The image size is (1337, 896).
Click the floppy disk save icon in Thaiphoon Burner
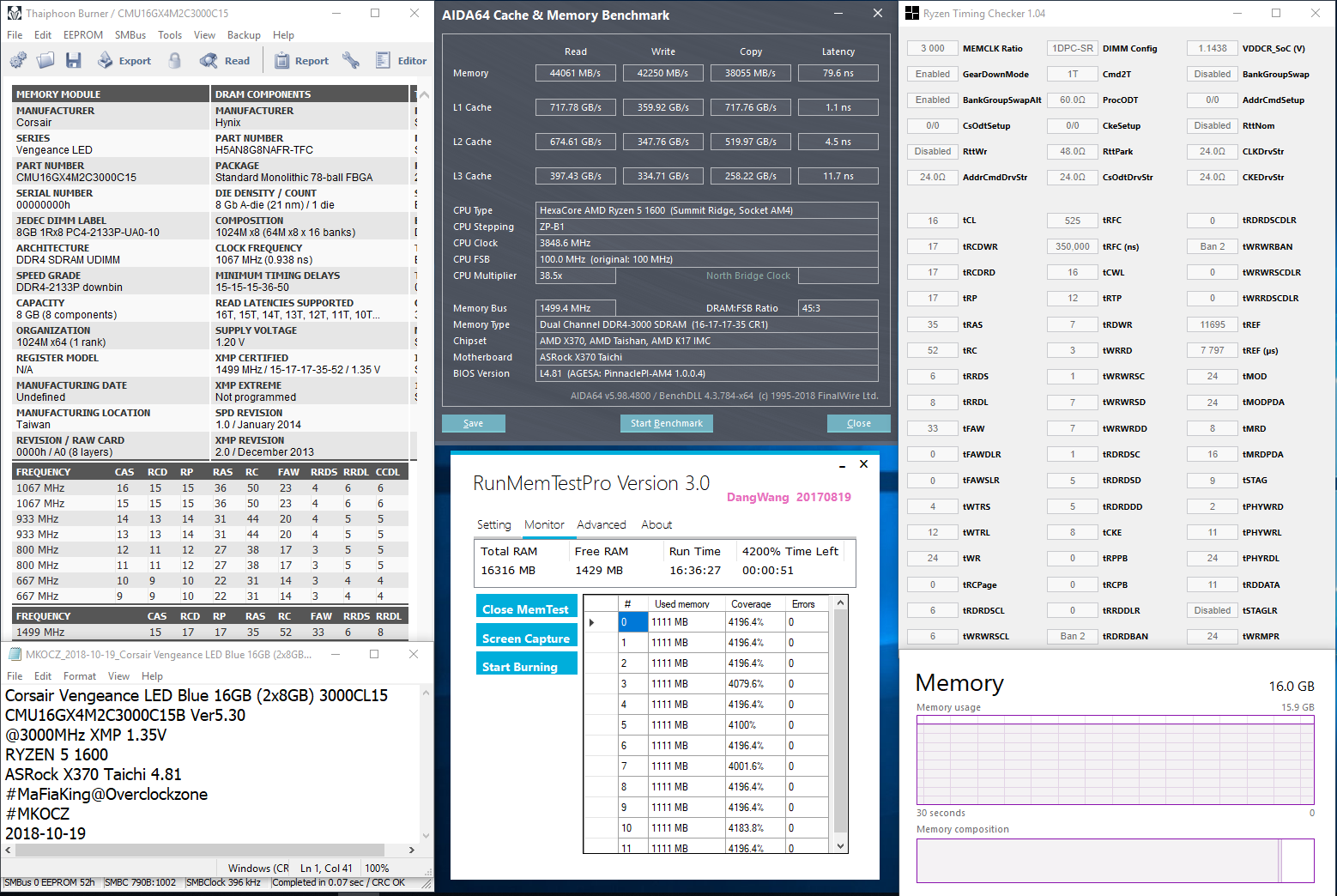[x=74, y=60]
